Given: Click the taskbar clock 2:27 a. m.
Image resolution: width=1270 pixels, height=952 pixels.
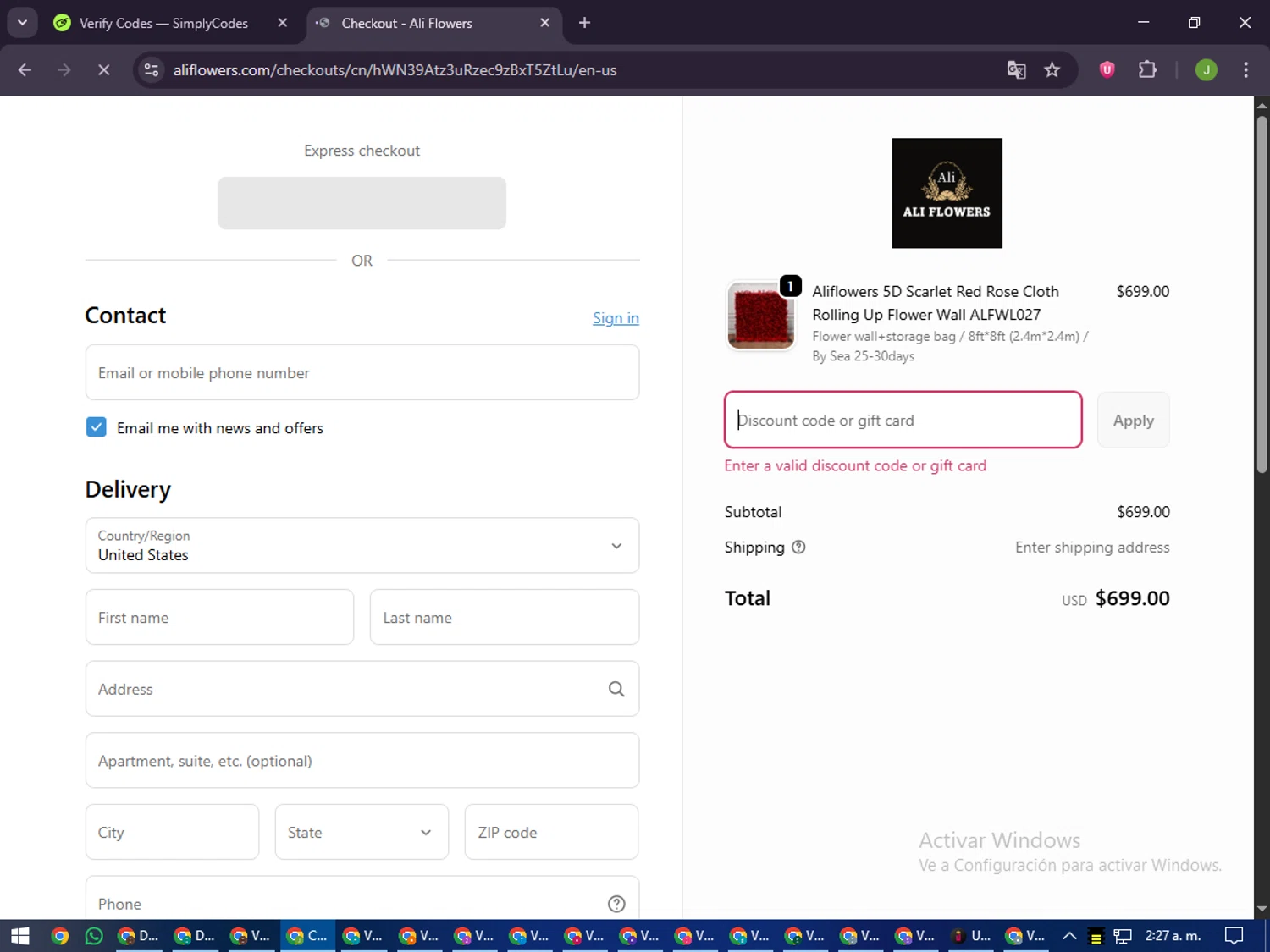Looking at the screenshot, I should pyautogui.click(x=1173, y=936).
